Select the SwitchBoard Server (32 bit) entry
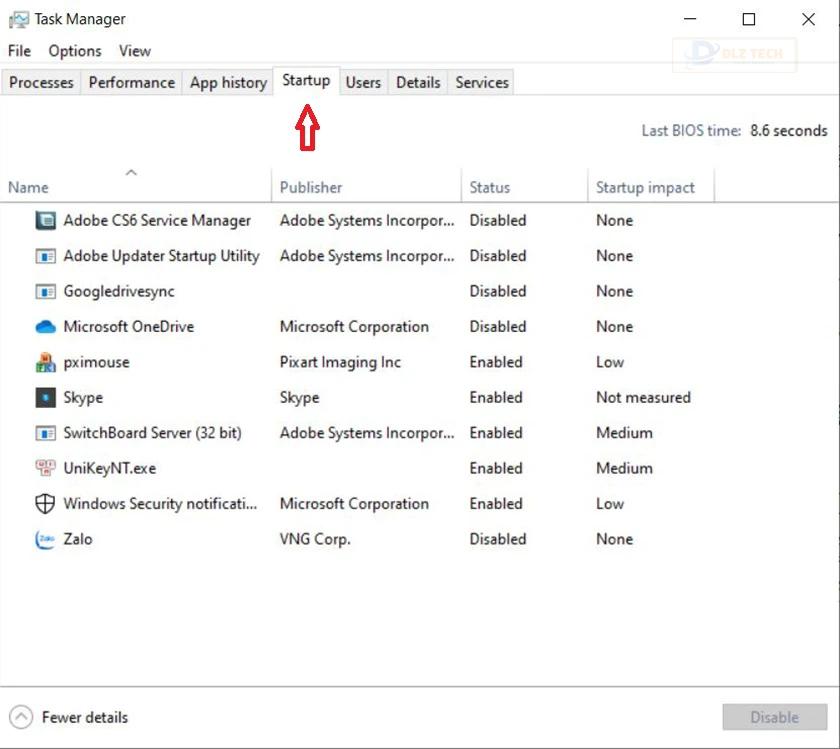 coord(153,433)
